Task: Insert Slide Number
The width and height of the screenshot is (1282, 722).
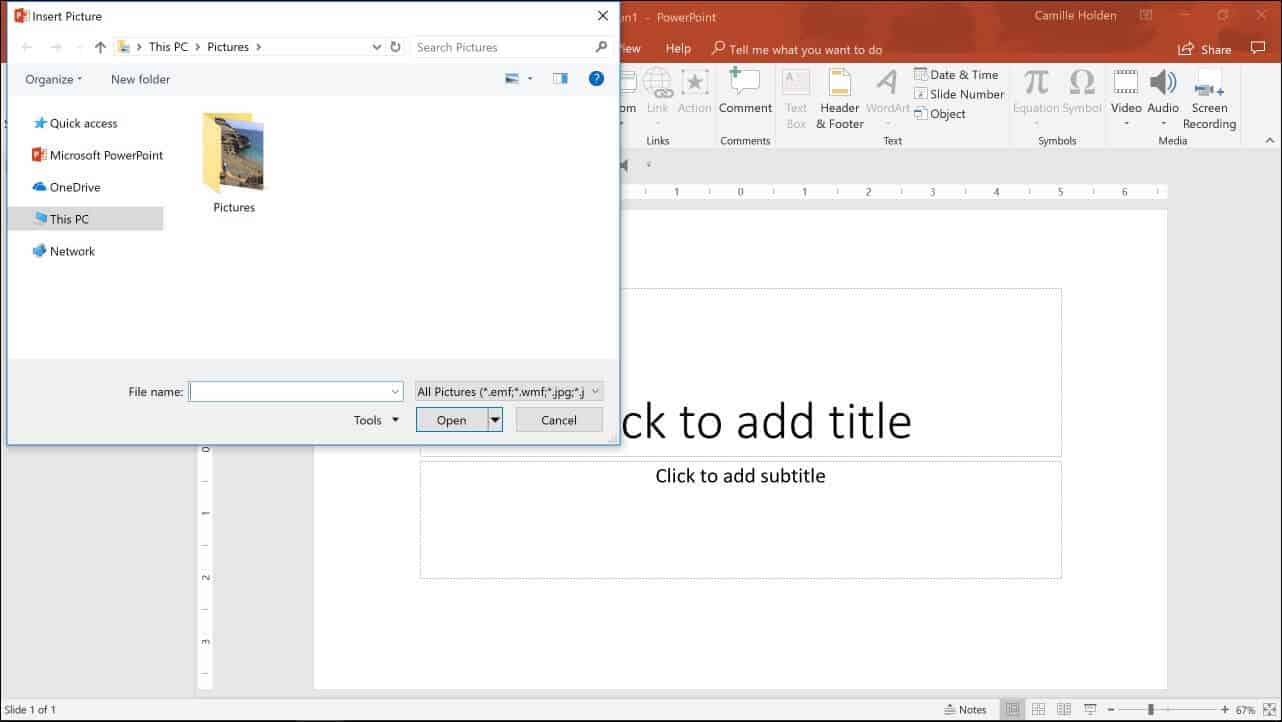Action: click(959, 94)
